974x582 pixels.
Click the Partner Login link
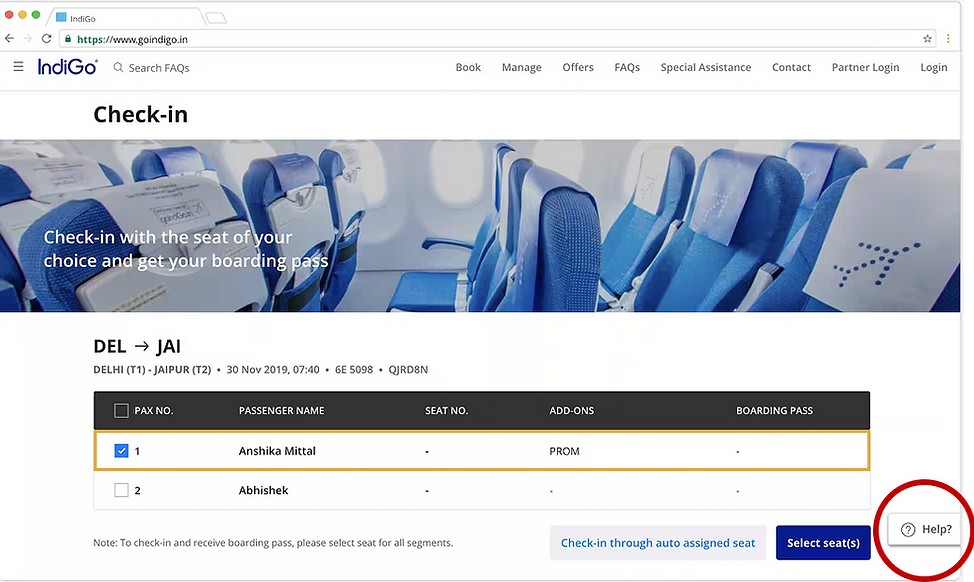[865, 67]
